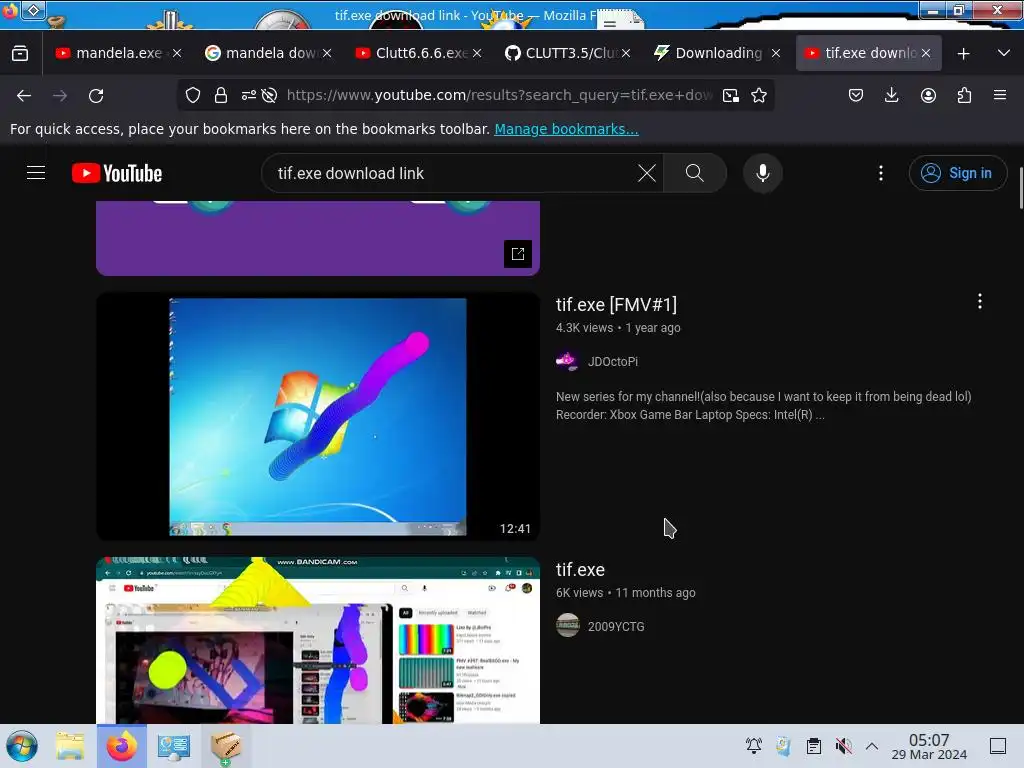Viewport: 1024px width, 768px height.
Task: Open Firefox View recent browsing
Action: (20, 53)
